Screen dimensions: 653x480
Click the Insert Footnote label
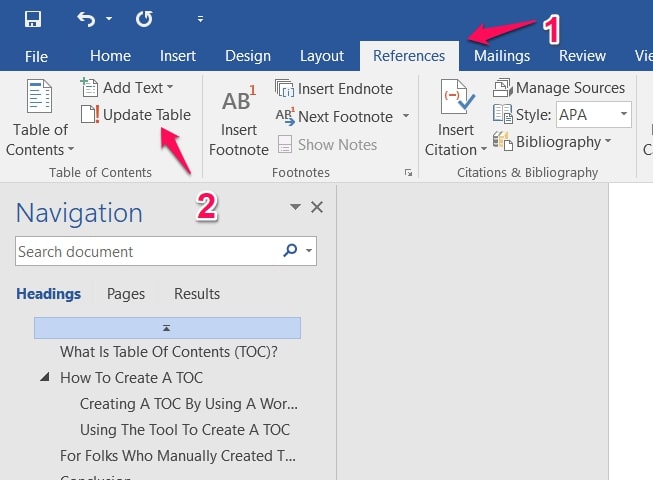click(x=239, y=140)
